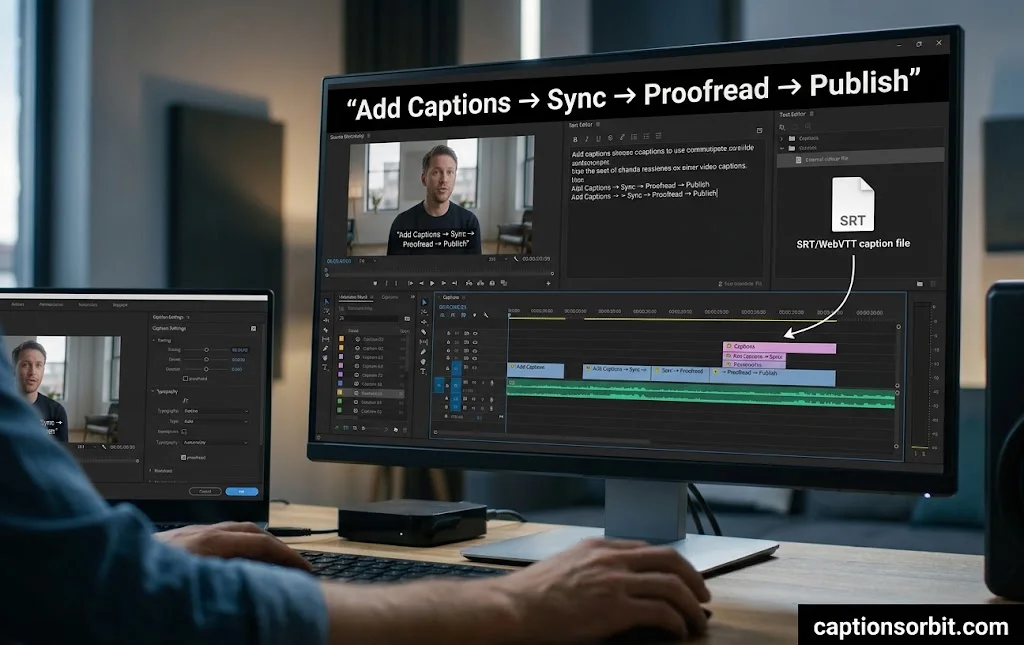Select the highlighted caption row in project list
This screenshot has width=1024, height=645.
point(371,393)
